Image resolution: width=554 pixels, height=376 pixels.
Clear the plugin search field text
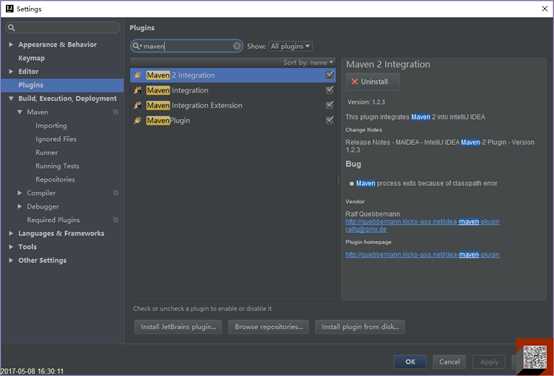click(237, 46)
